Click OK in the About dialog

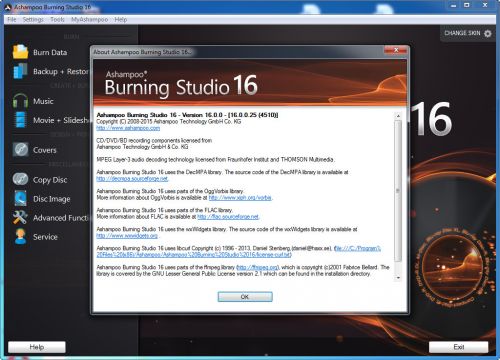[245, 297]
